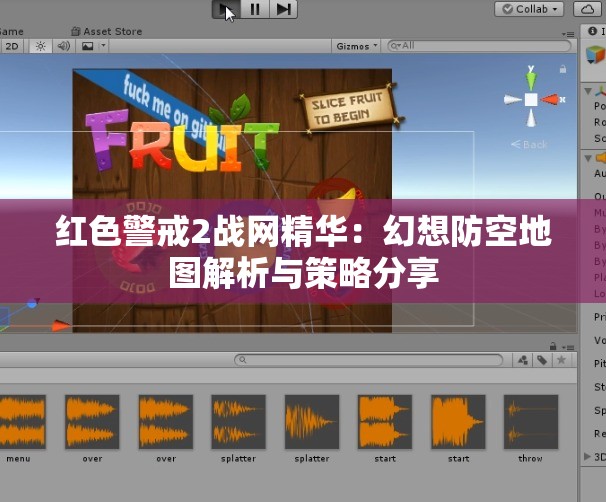Click the scene gizmo center cube
This screenshot has width=606, height=502.
[x=531, y=100]
